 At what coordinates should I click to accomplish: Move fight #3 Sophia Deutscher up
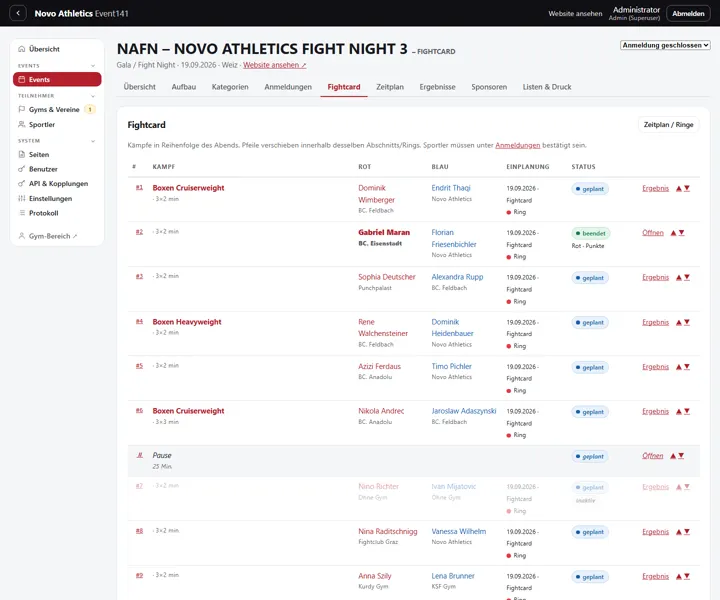679,278
